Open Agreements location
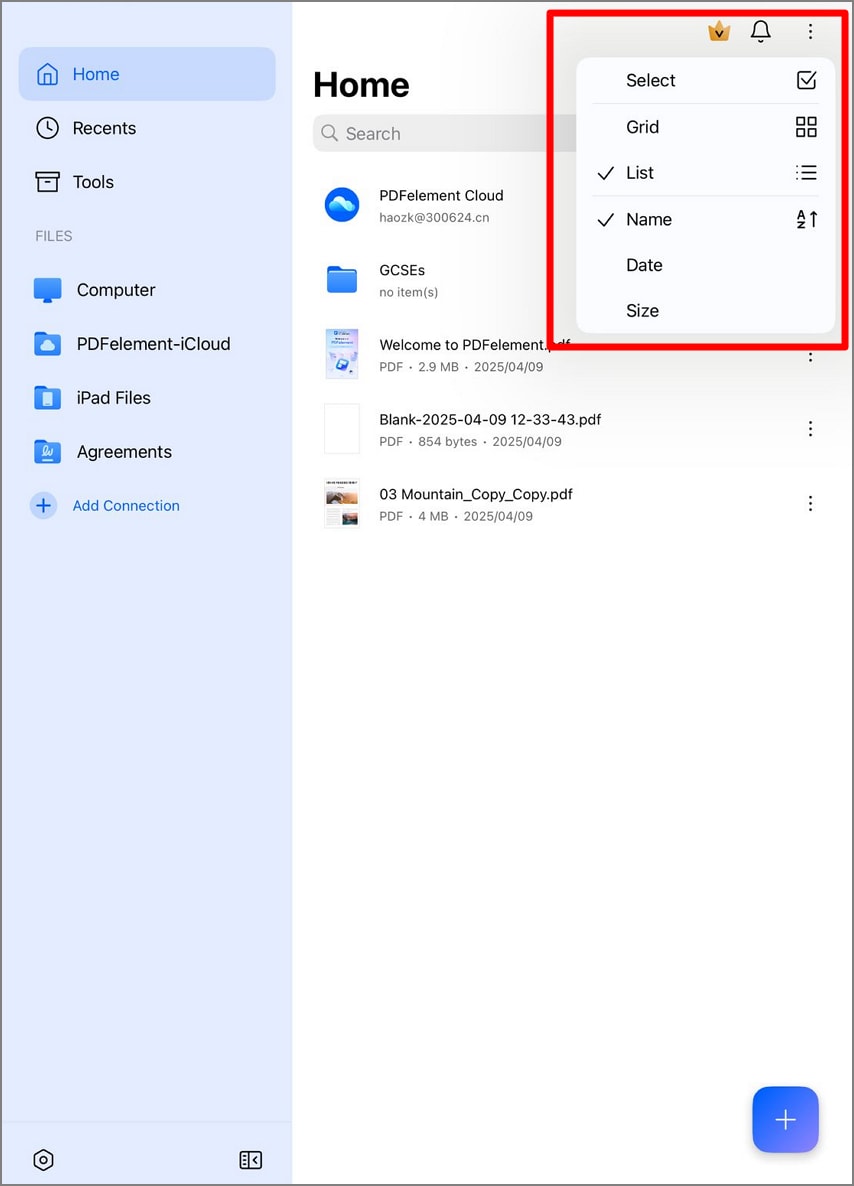Image resolution: width=854 pixels, height=1186 pixels. [x=147, y=452]
